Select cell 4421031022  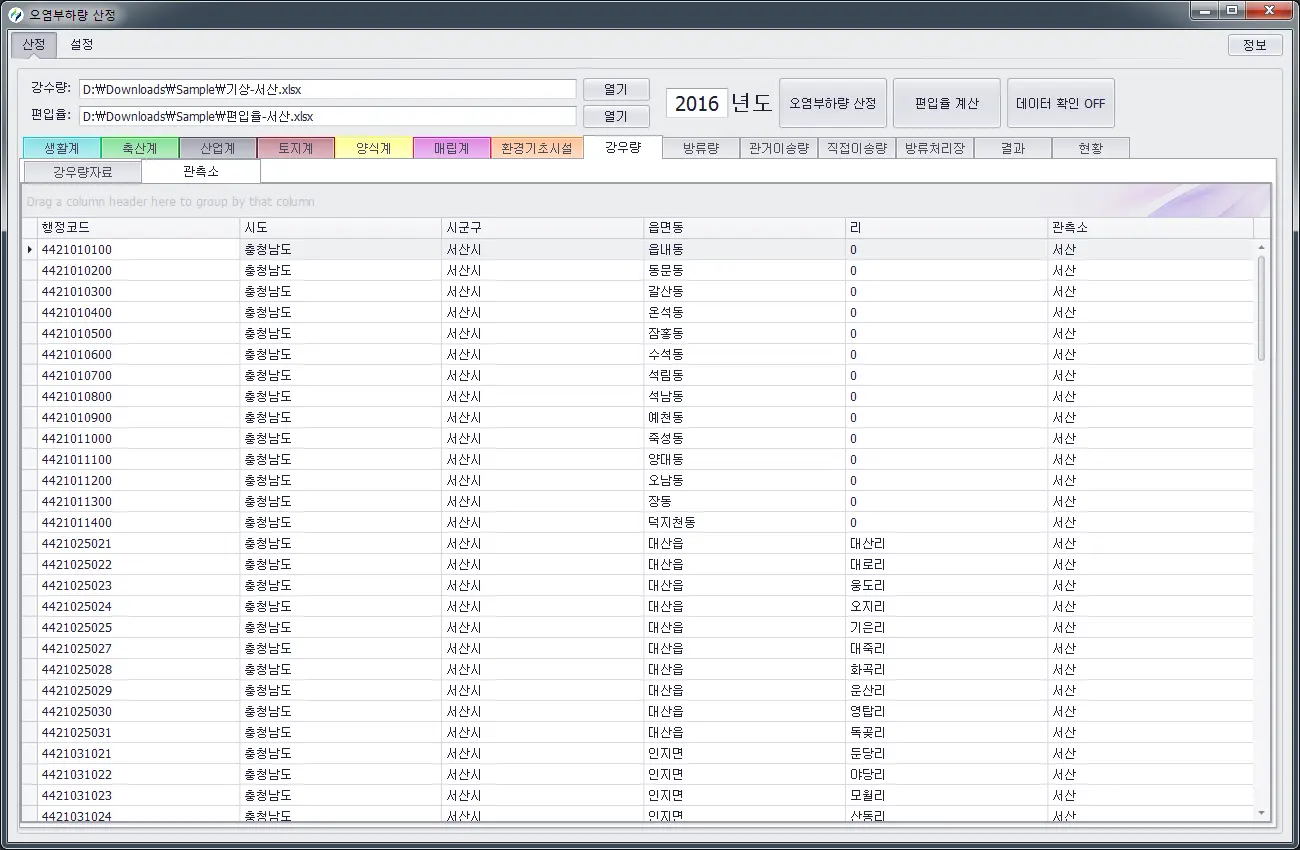click(139, 774)
